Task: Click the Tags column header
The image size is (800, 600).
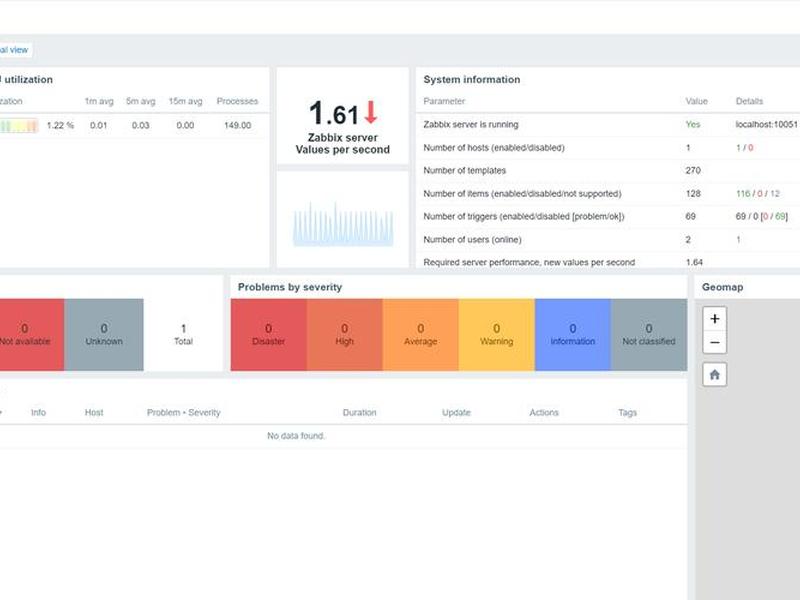Action: click(x=628, y=412)
